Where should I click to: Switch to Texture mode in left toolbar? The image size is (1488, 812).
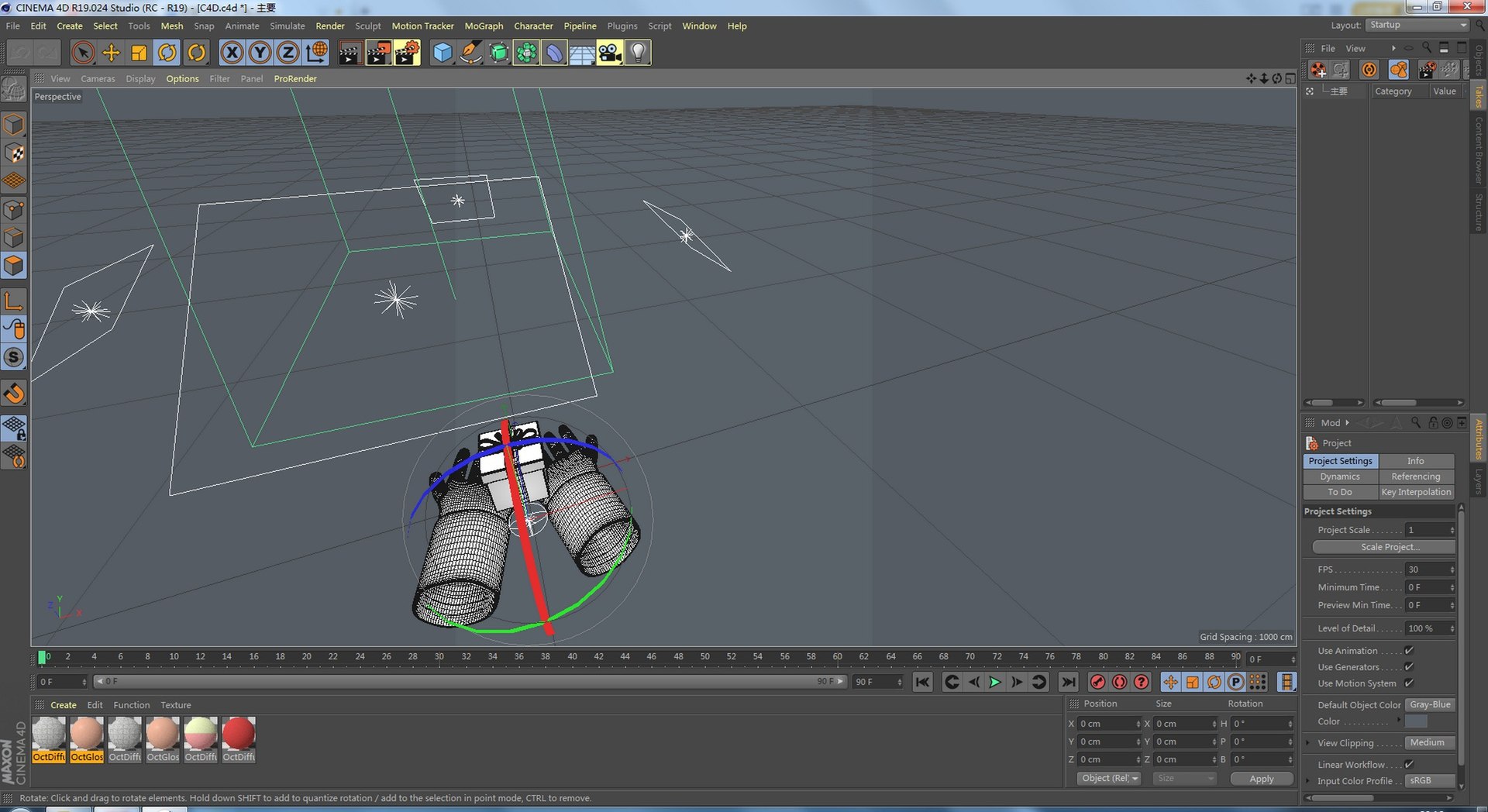tap(14, 153)
